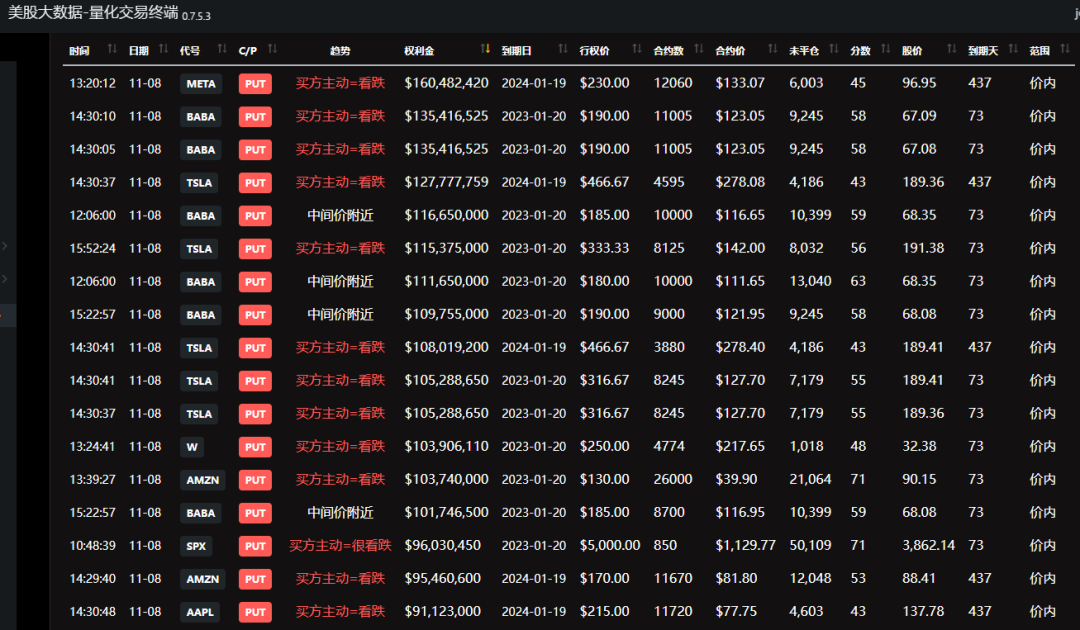Sort by the 范围 column sort icon
The width and height of the screenshot is (1080, 630).
coord(1065,49)
